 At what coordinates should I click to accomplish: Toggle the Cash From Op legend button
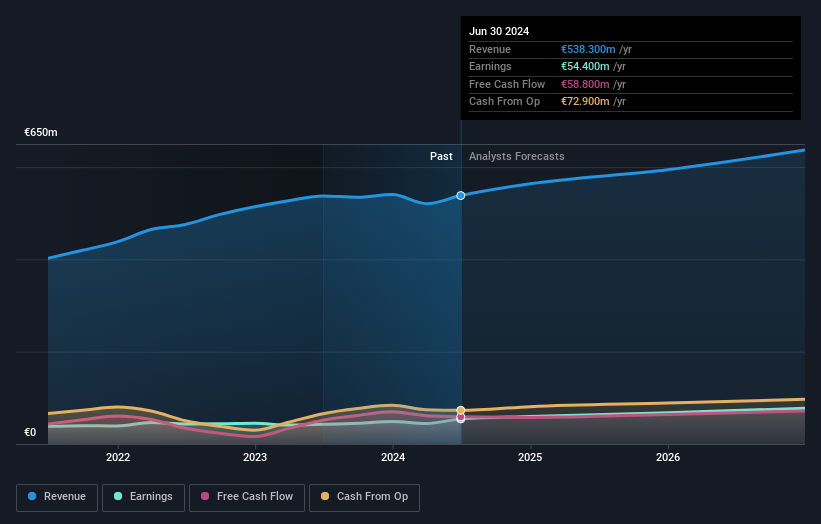pos(364,497)
